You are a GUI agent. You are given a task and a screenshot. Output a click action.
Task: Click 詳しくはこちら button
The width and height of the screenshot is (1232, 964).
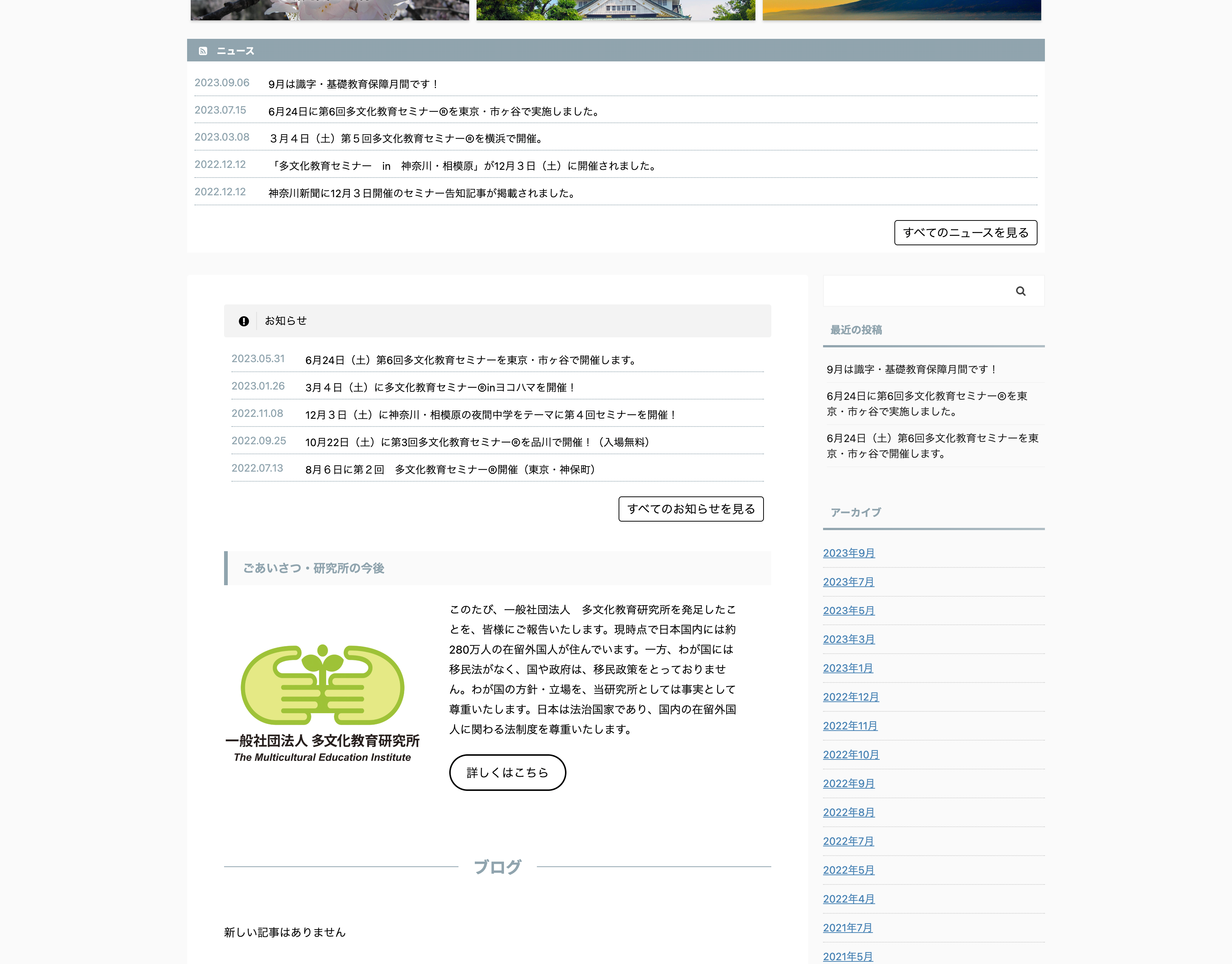[507, 773]
